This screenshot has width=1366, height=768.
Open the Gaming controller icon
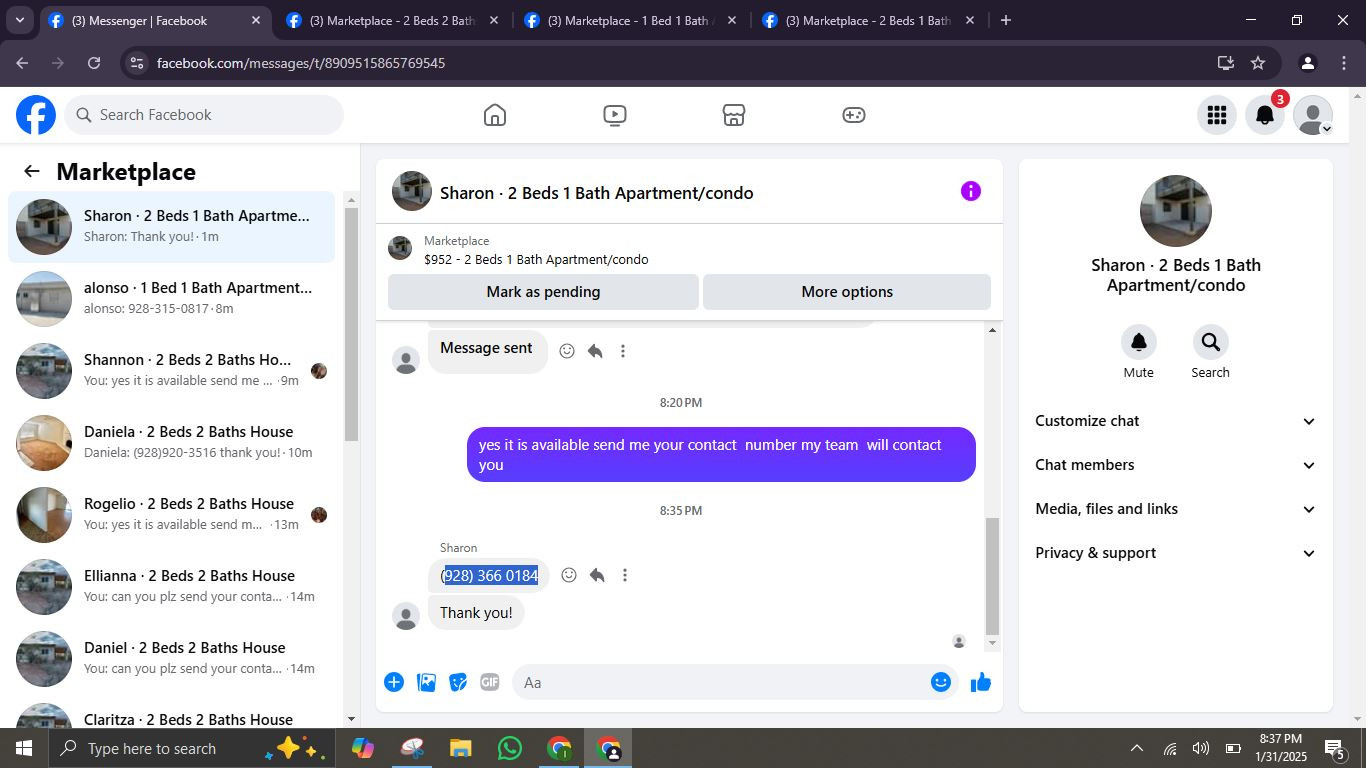tap(853, 115)
